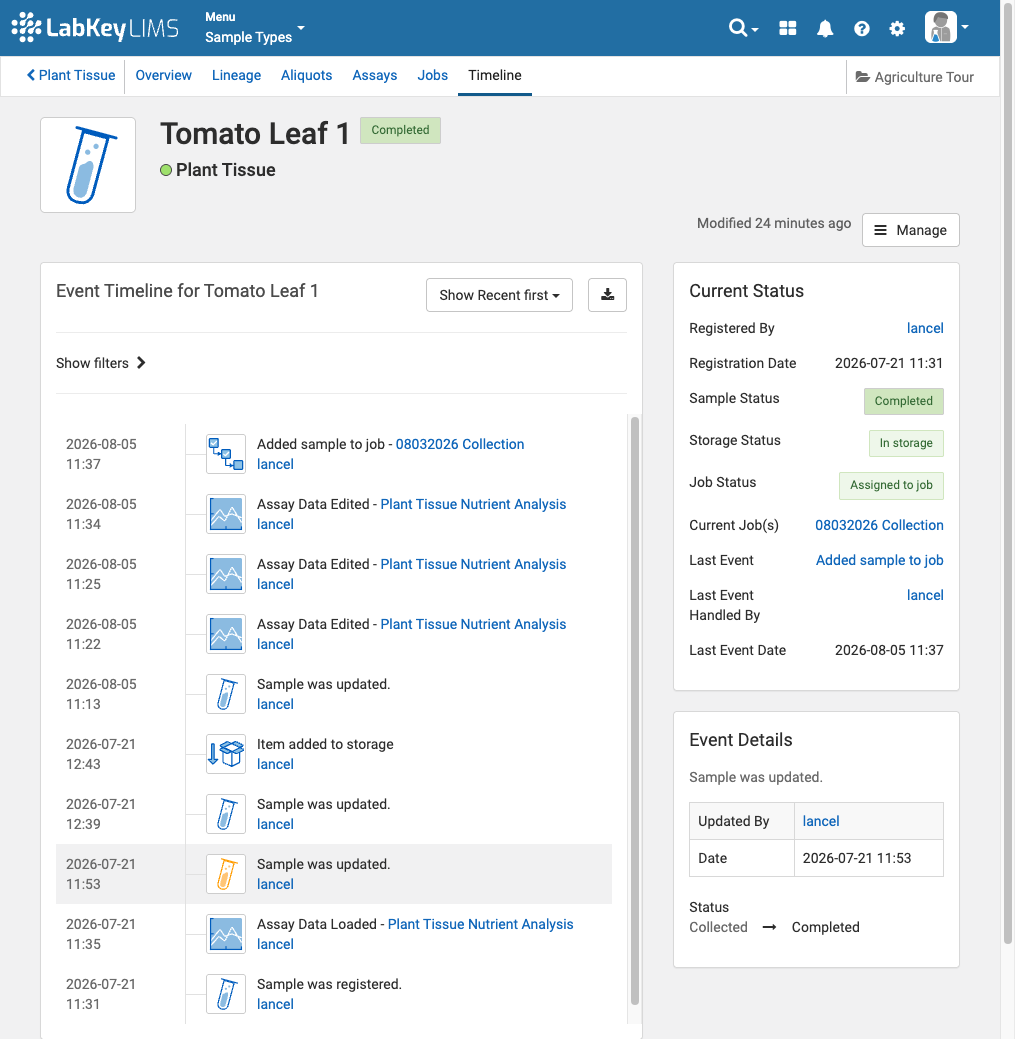
Task: Click Registration Date '2026-07-21 11:31' value
Action: 888,363
